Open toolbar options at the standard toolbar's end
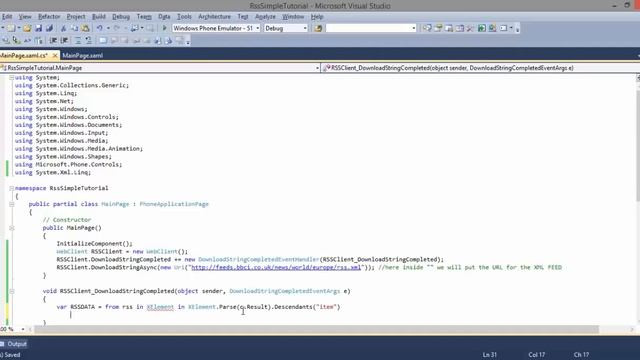This screenshot has height=360, width=640. pos(518,29)
